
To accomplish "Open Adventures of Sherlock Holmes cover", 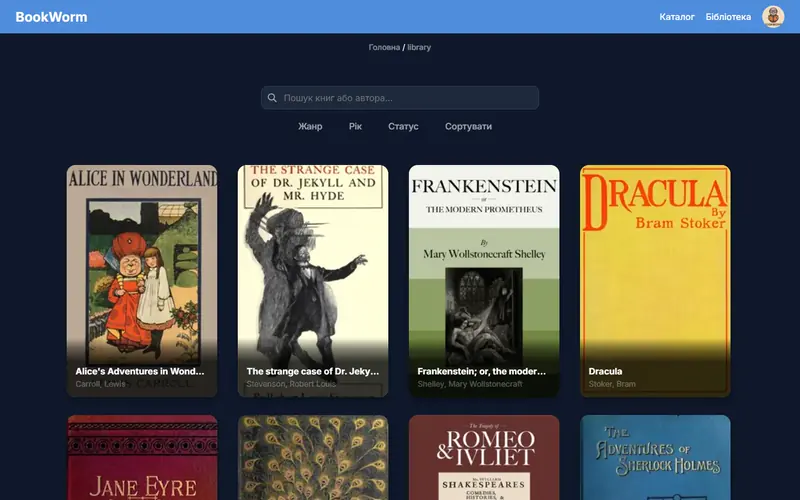I will (x=655, y=458).
